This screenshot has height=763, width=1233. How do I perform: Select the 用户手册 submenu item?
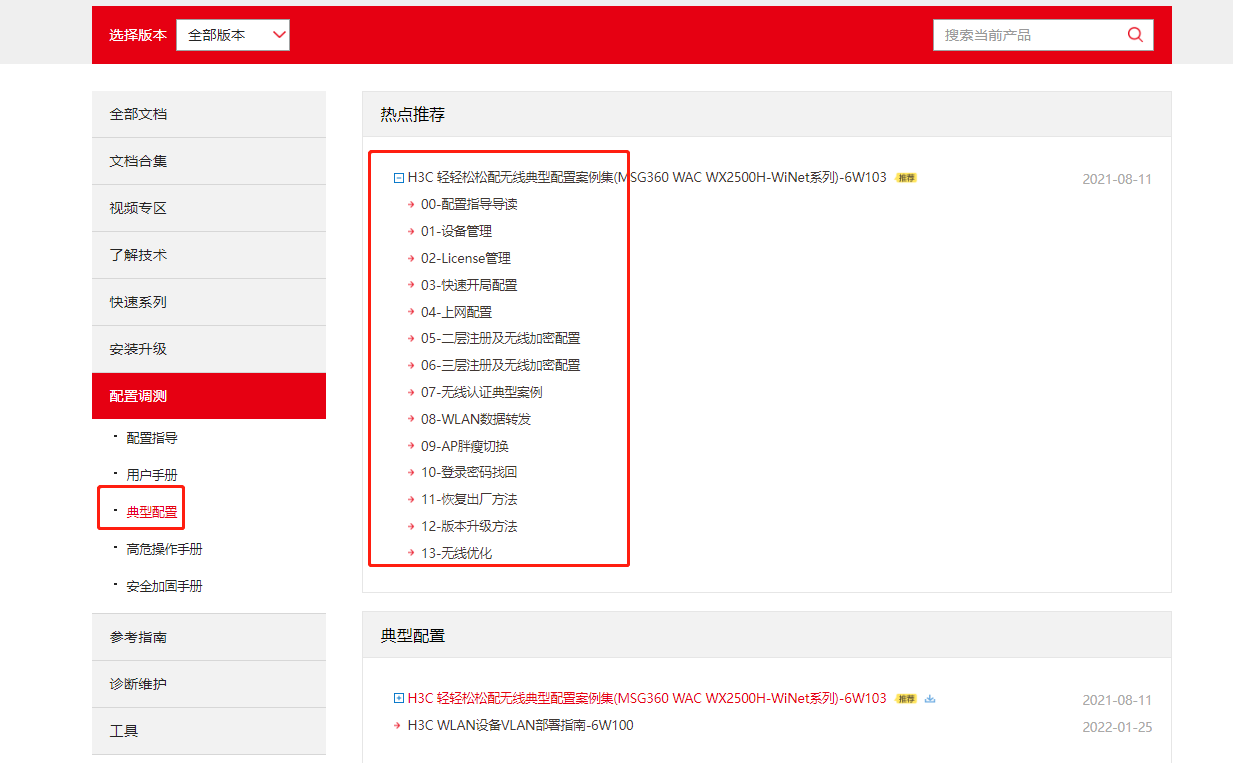152,475
